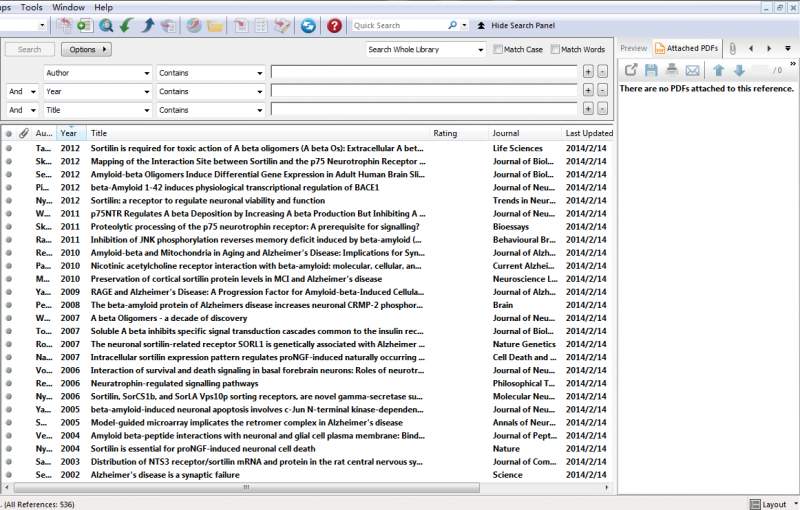Click the green Import arrow icon
This screenshot has height=510, width=800.
127,25
